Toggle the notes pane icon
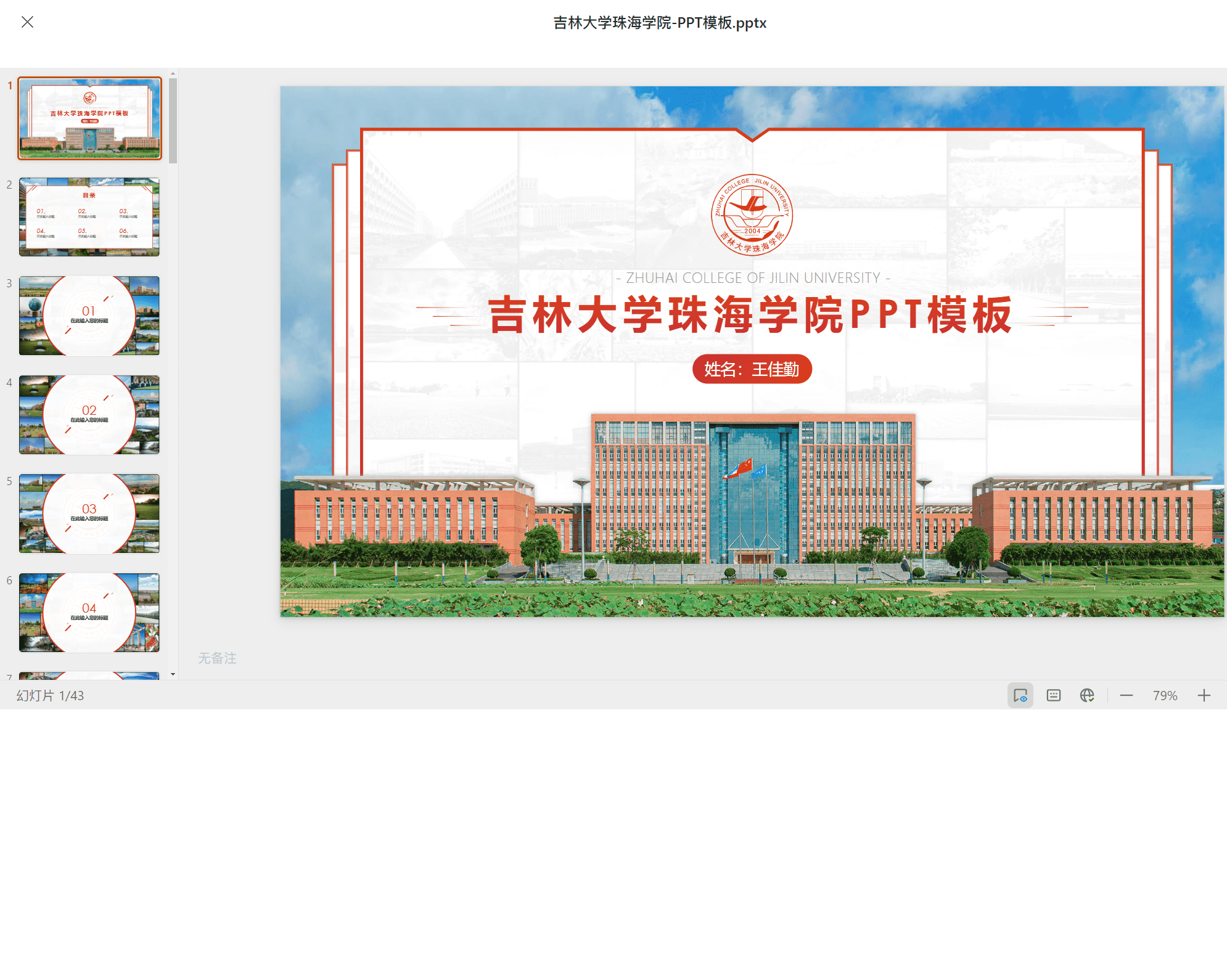This screenshot has width=1227, height=980. (x=1054, y=696)
